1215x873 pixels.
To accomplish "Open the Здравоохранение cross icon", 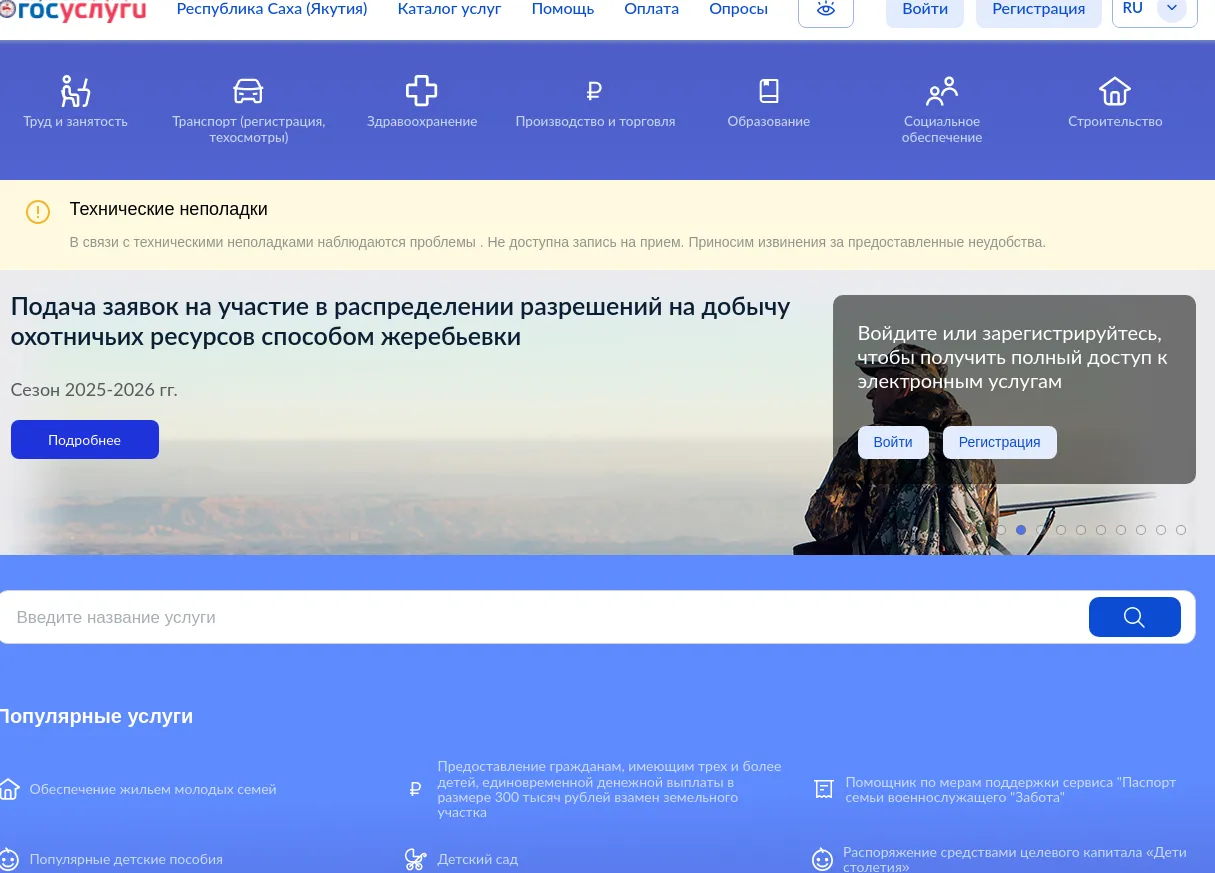I will click(421, 91).
